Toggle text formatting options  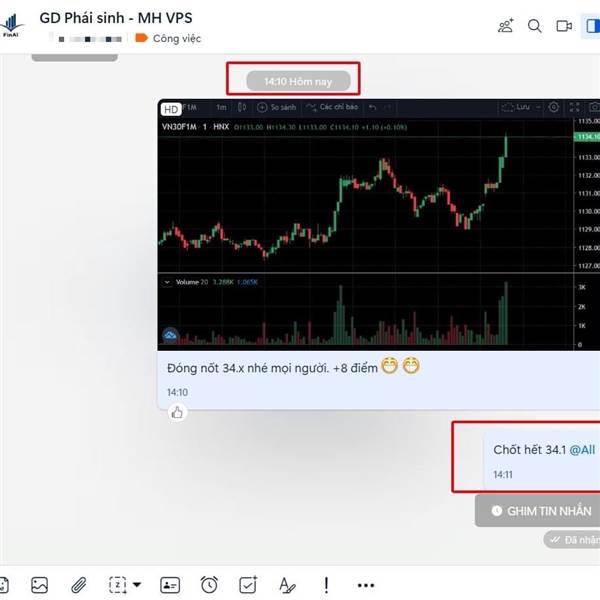coord(287,585)
